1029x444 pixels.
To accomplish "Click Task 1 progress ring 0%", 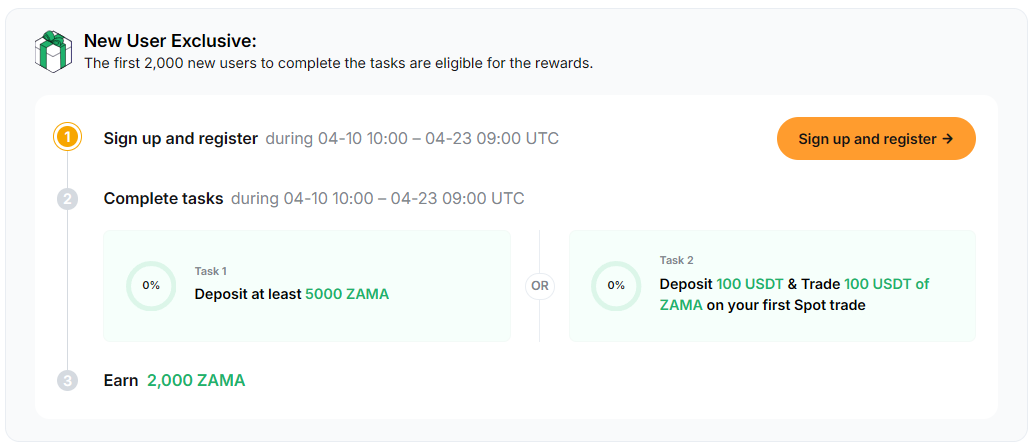I will (151, 285).
